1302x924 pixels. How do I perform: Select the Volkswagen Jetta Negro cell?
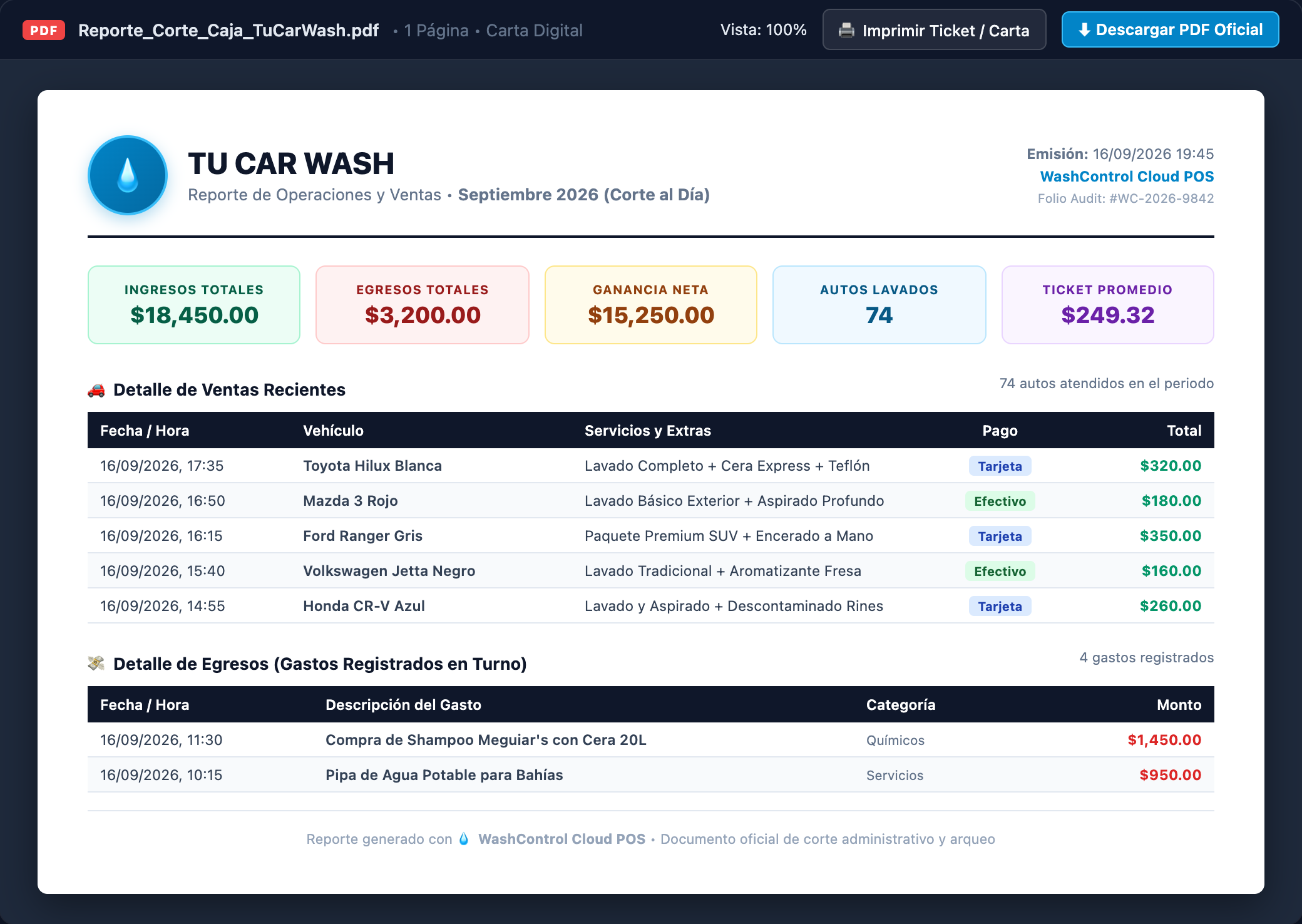[389, 571]
